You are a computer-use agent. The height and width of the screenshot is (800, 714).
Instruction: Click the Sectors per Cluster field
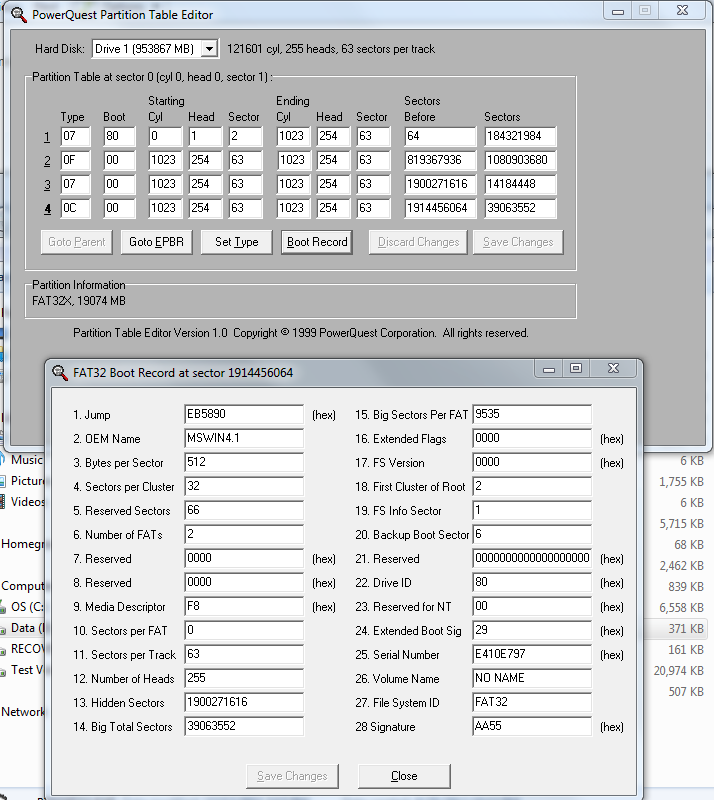(x=243, y=487)
